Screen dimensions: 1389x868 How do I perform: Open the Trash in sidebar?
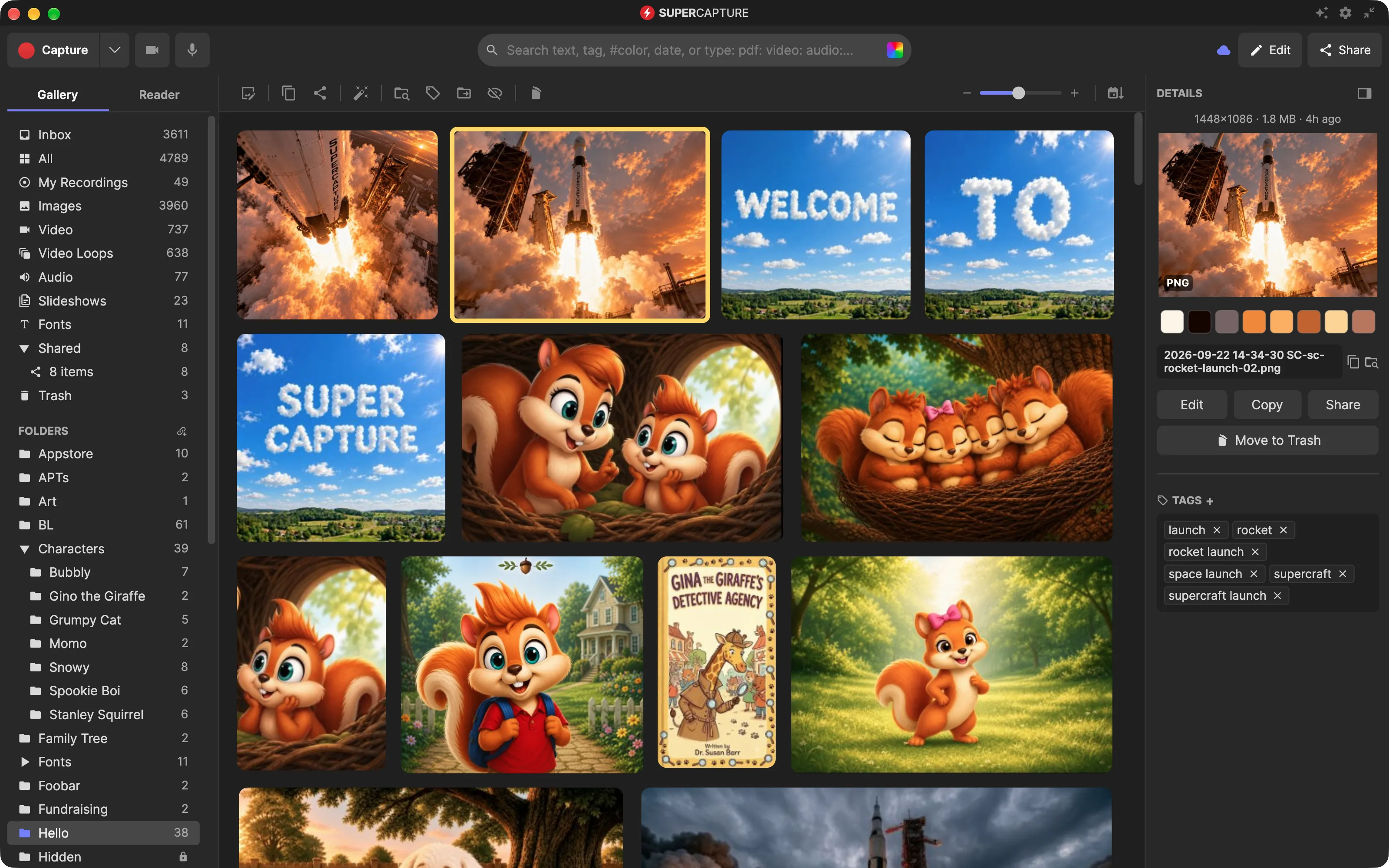pos(103,395)
